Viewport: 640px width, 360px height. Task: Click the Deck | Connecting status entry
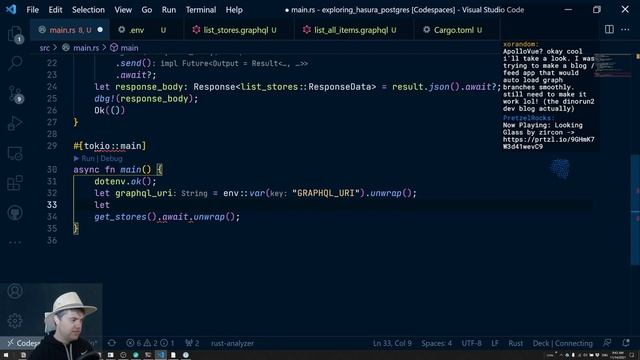(x=562, y=343)
